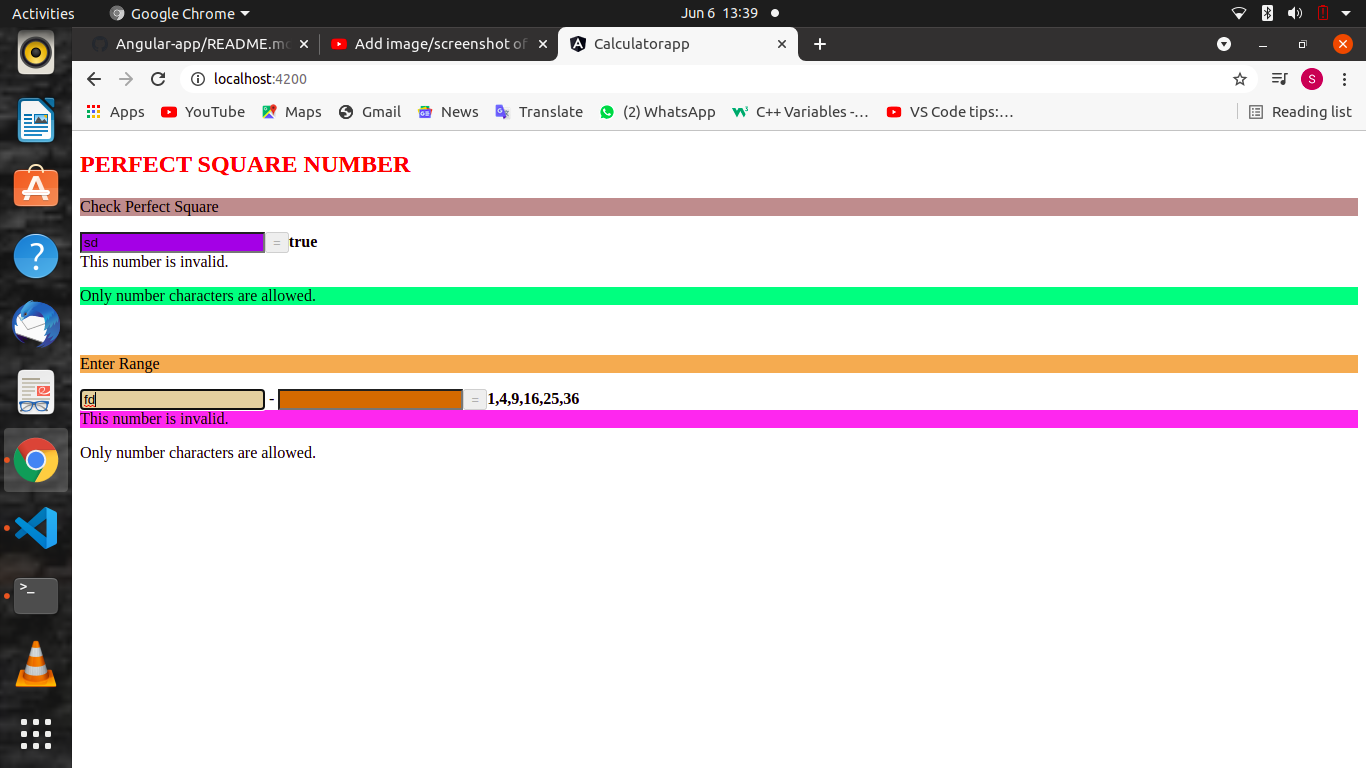Open the terminal from the dock

click(36, 595)
